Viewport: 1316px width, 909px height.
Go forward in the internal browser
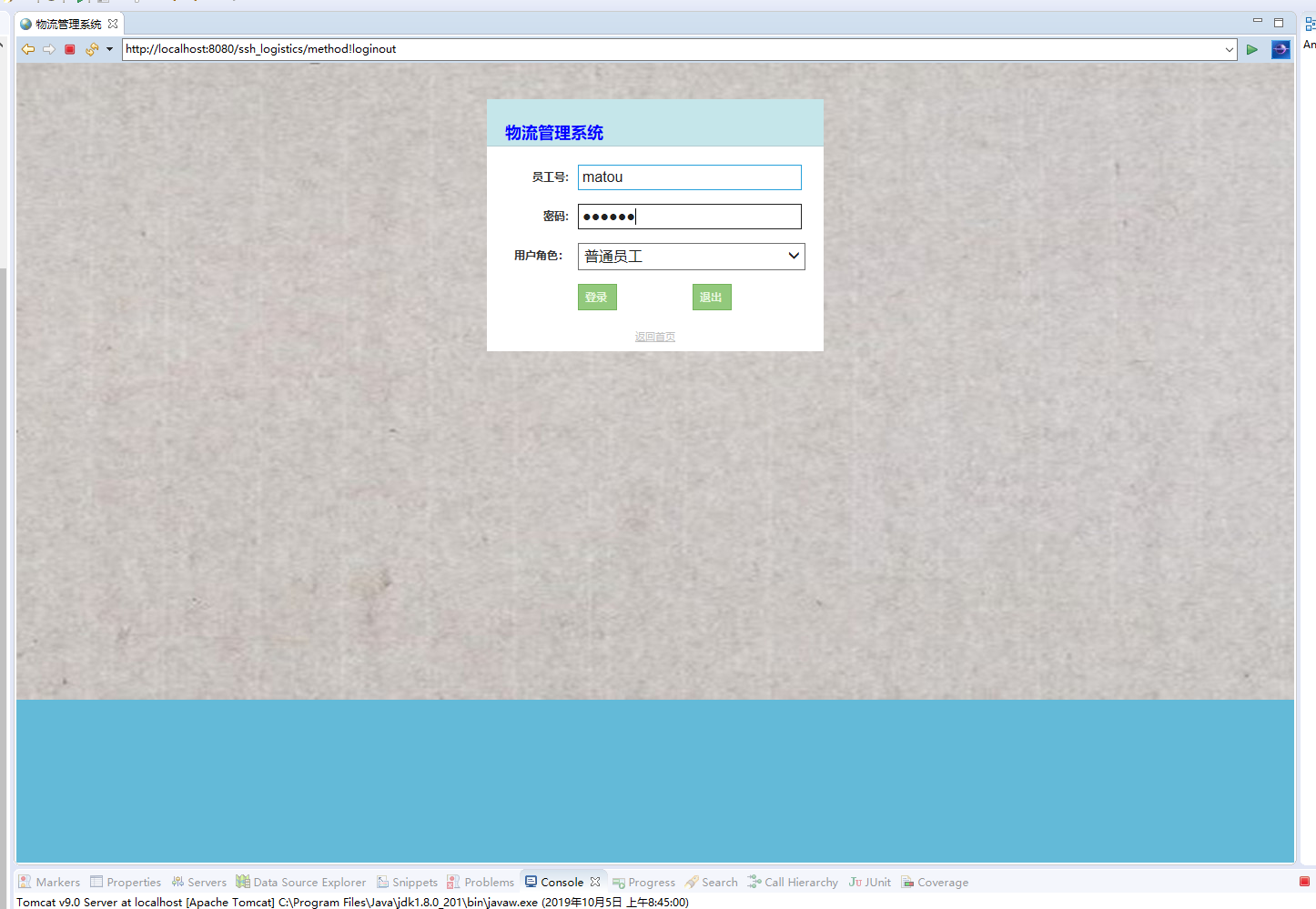pyautogui.click(x=49, y=49)
